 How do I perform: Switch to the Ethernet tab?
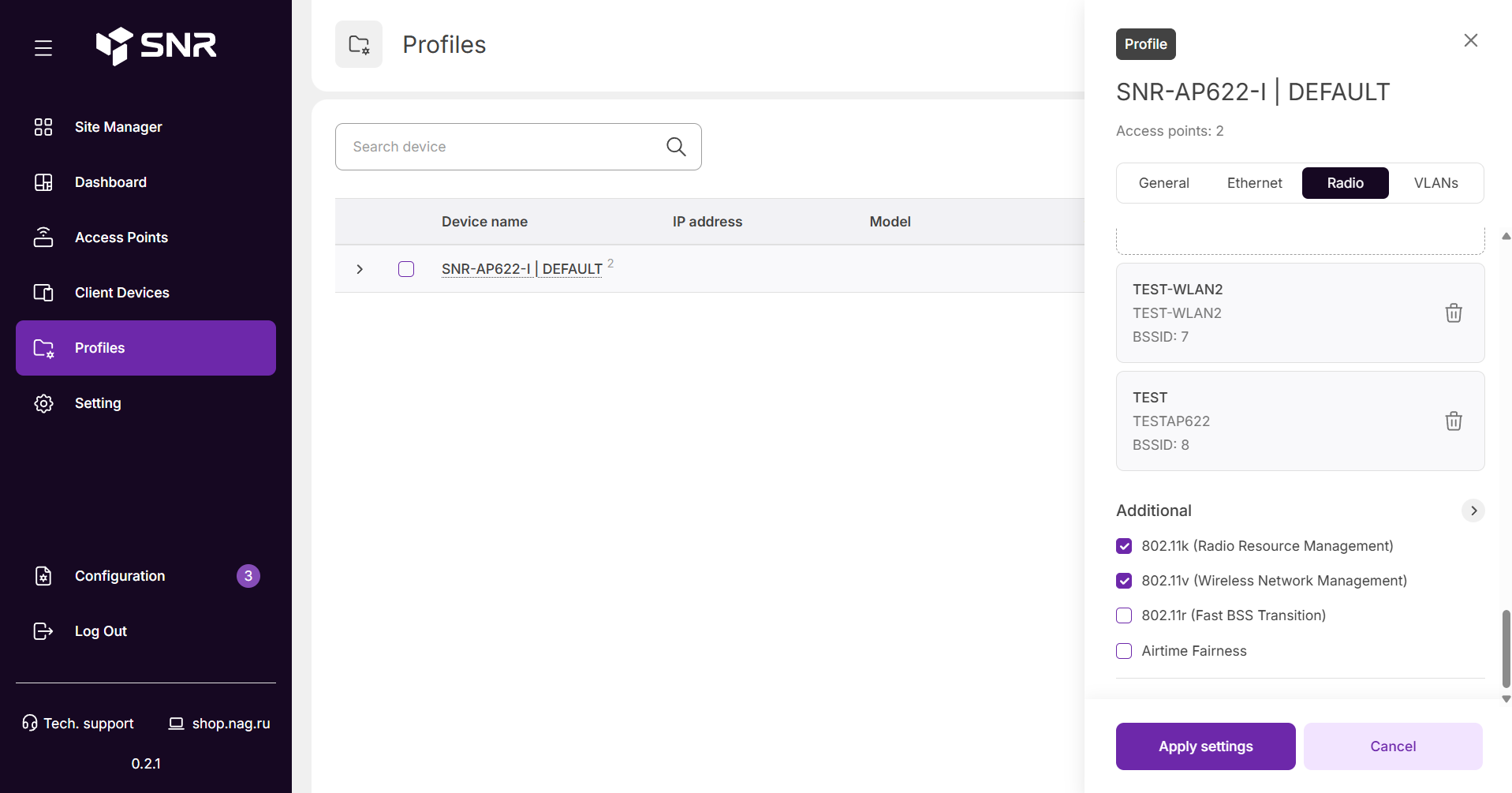pos(1254,183)
